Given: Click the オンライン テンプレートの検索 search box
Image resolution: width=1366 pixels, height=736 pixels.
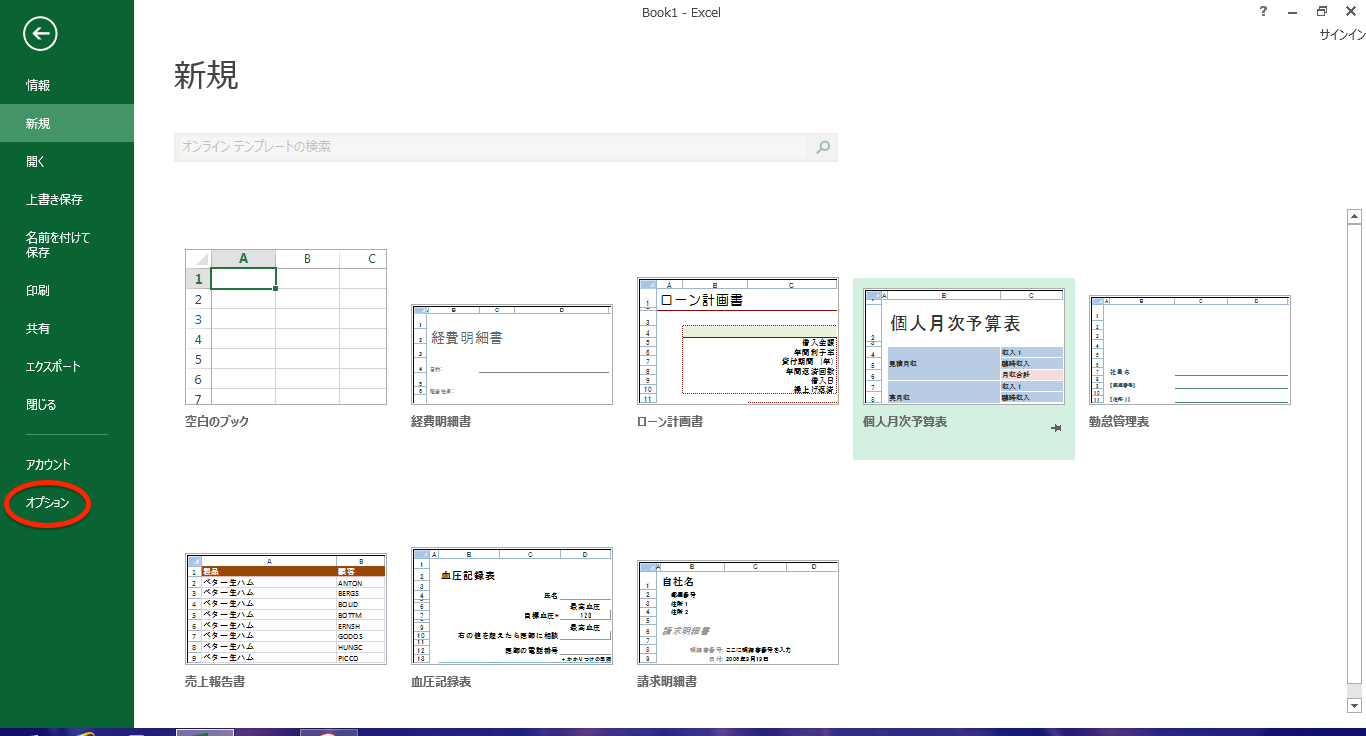Looking at the screenshot, I should (490, 147).
